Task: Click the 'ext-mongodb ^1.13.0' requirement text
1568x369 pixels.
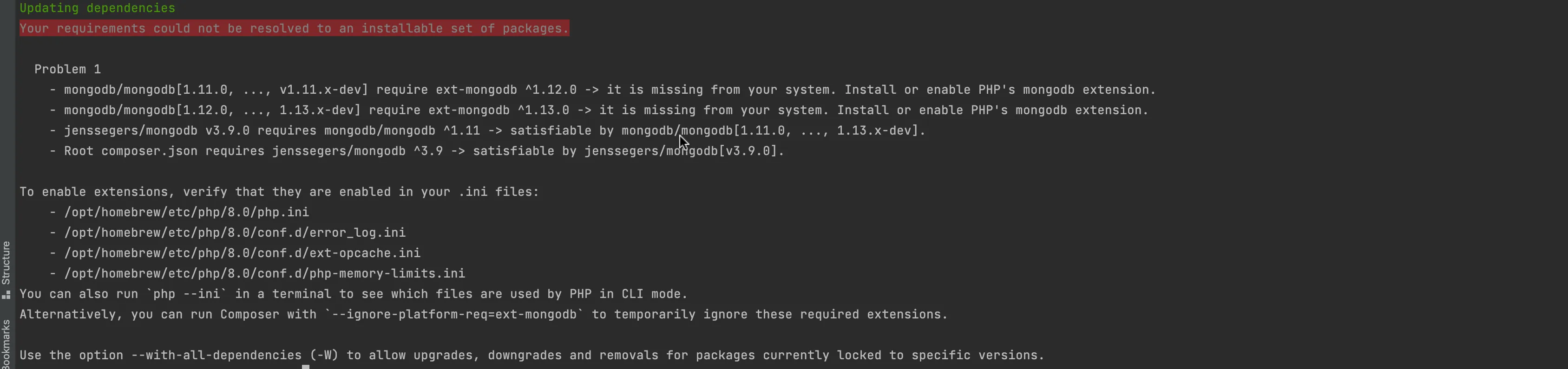Action: (x=499, y=110)
